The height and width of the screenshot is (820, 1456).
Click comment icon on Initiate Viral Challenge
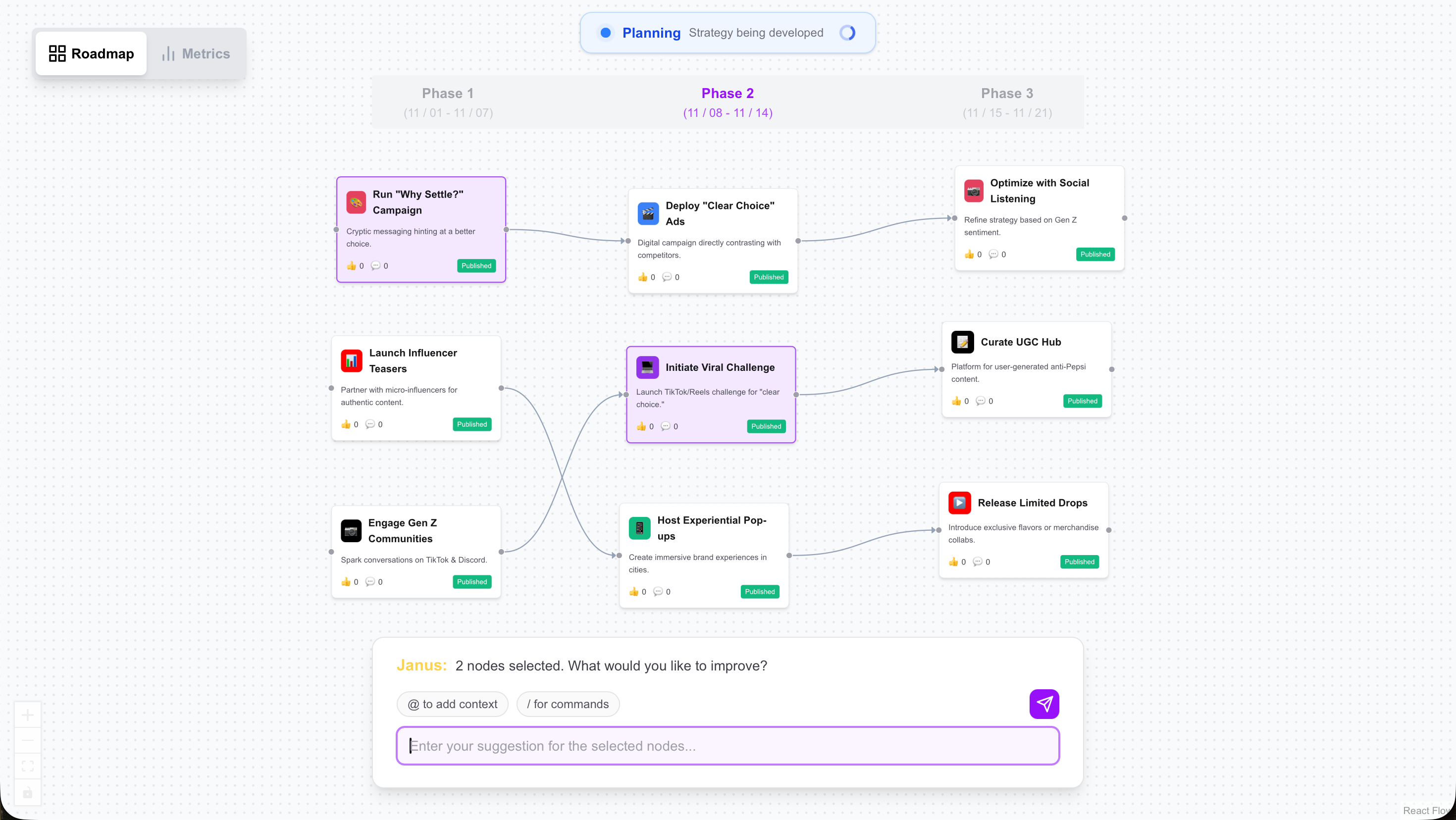[x=666, y=426]
